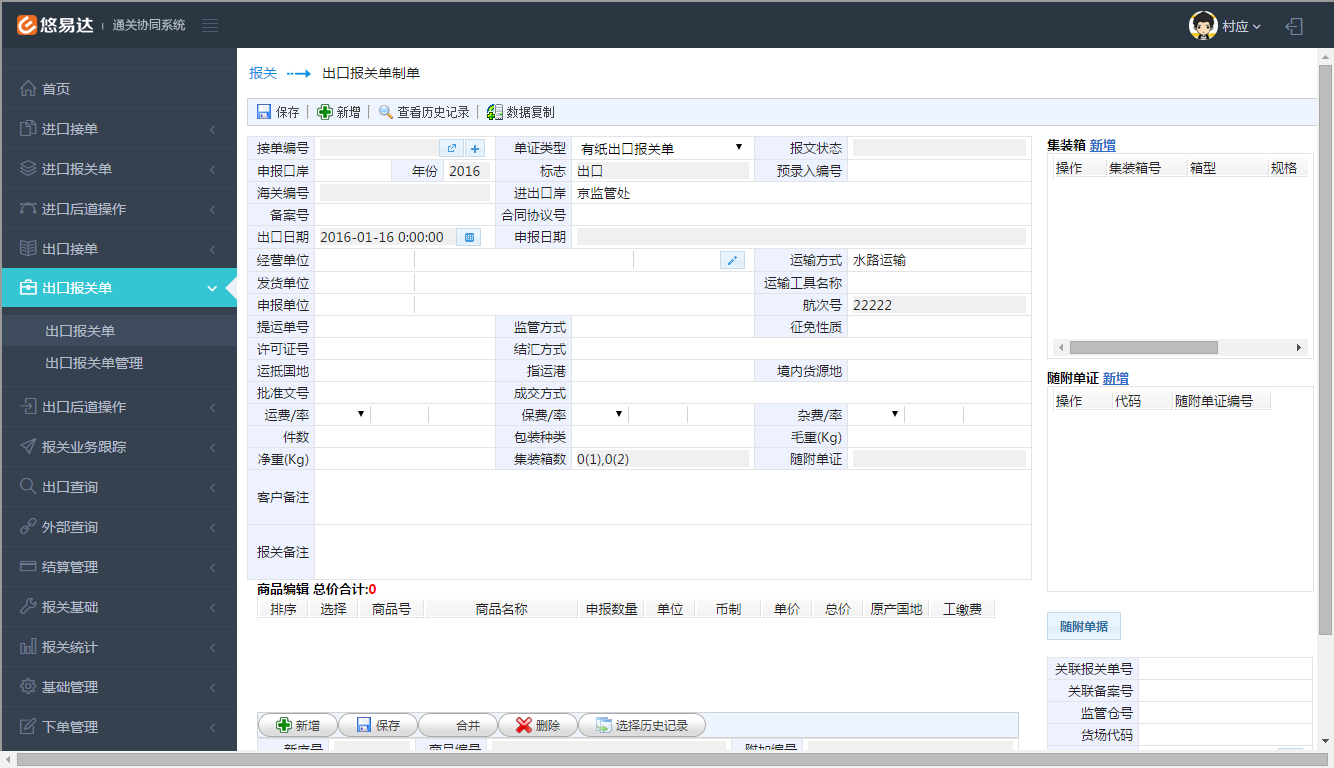Open calendar picker beside 出口日期
The height and width of the screenshot is (768, 1334).
[468, 237]
